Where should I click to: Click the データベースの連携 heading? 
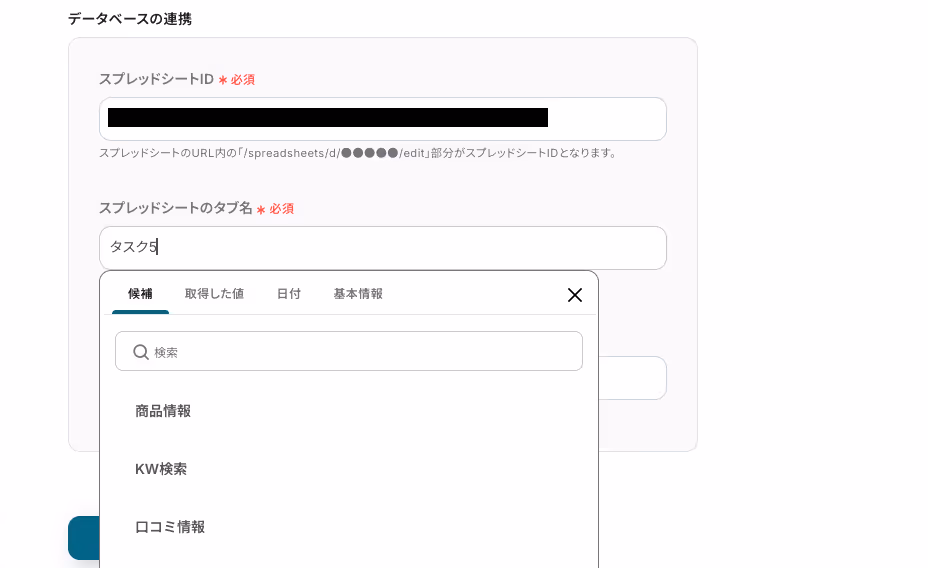[130, 19]
